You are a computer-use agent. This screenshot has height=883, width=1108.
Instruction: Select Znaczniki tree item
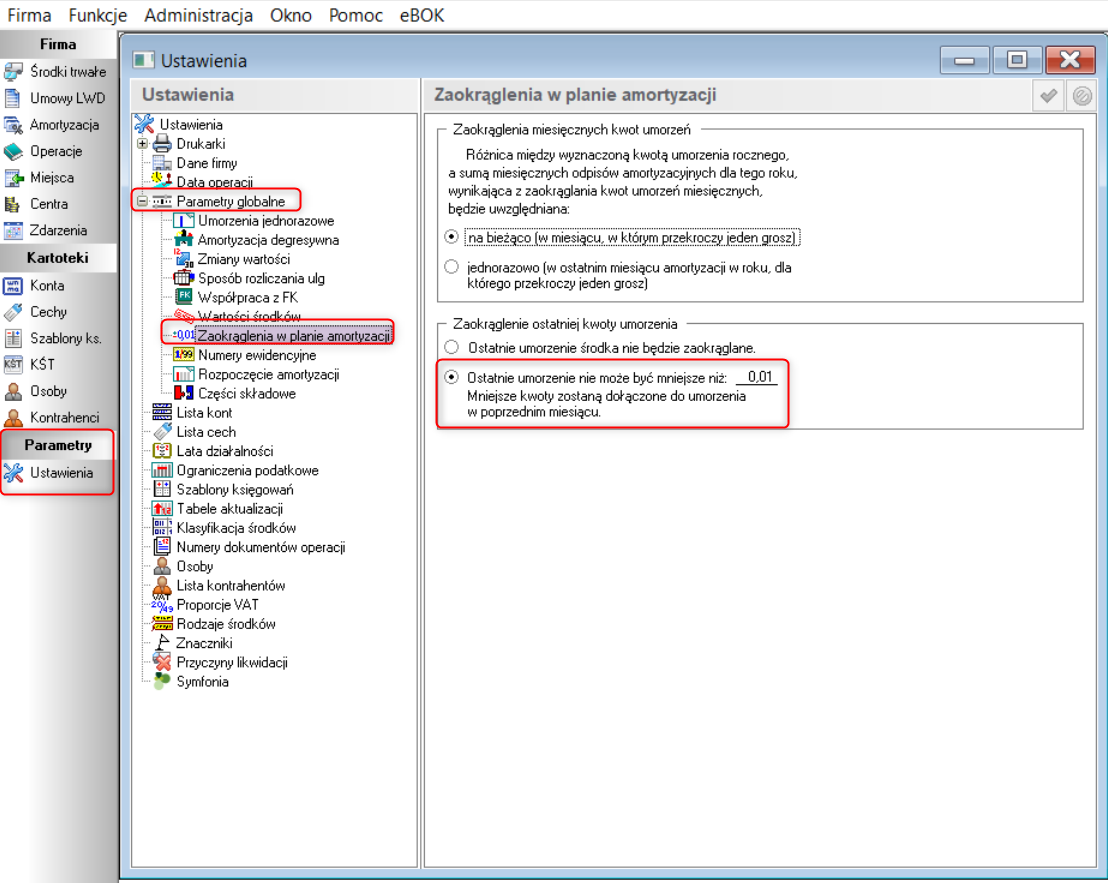tap(204, 643)
